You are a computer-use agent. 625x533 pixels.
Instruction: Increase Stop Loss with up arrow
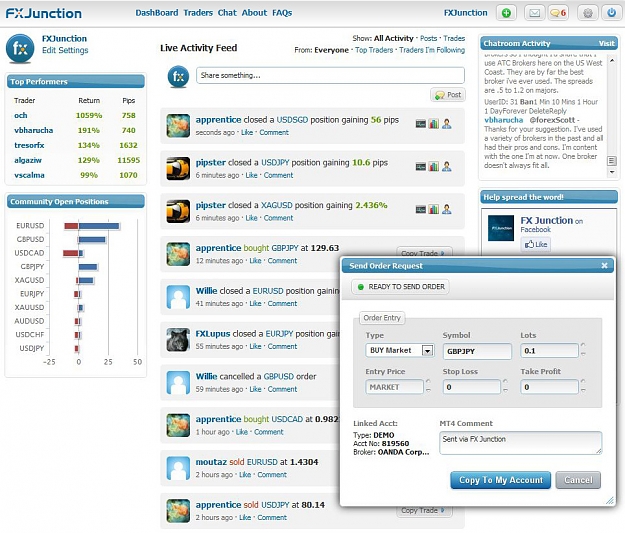(505, 382)
